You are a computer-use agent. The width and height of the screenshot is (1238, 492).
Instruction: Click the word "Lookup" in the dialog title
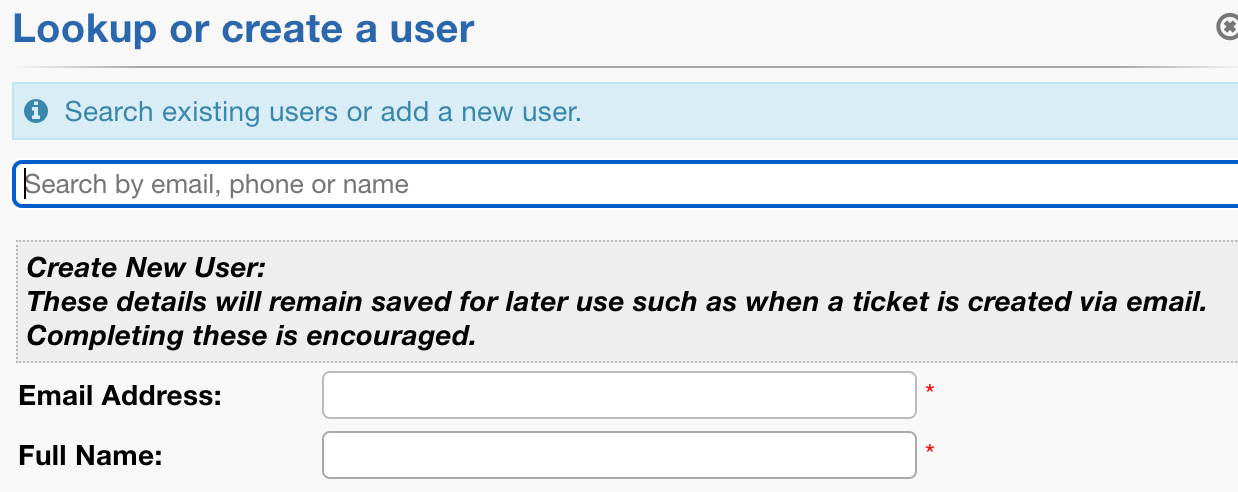85,29
